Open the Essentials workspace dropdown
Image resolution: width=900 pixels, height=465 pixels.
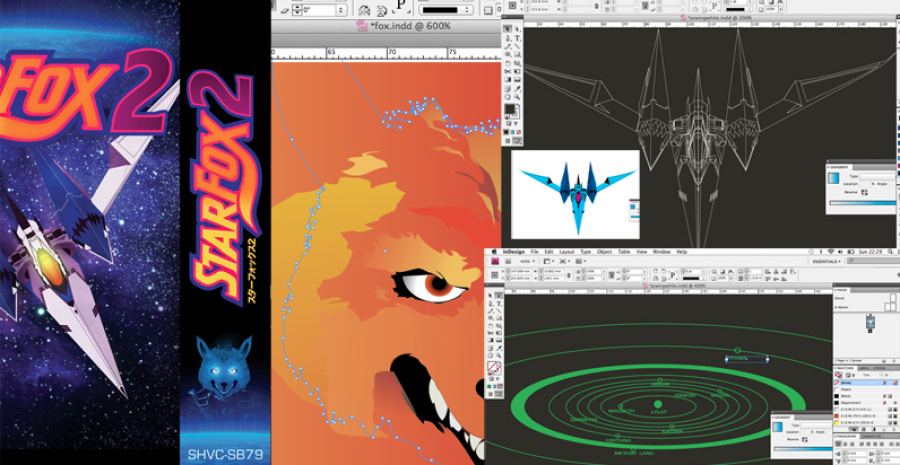(827, 261)
